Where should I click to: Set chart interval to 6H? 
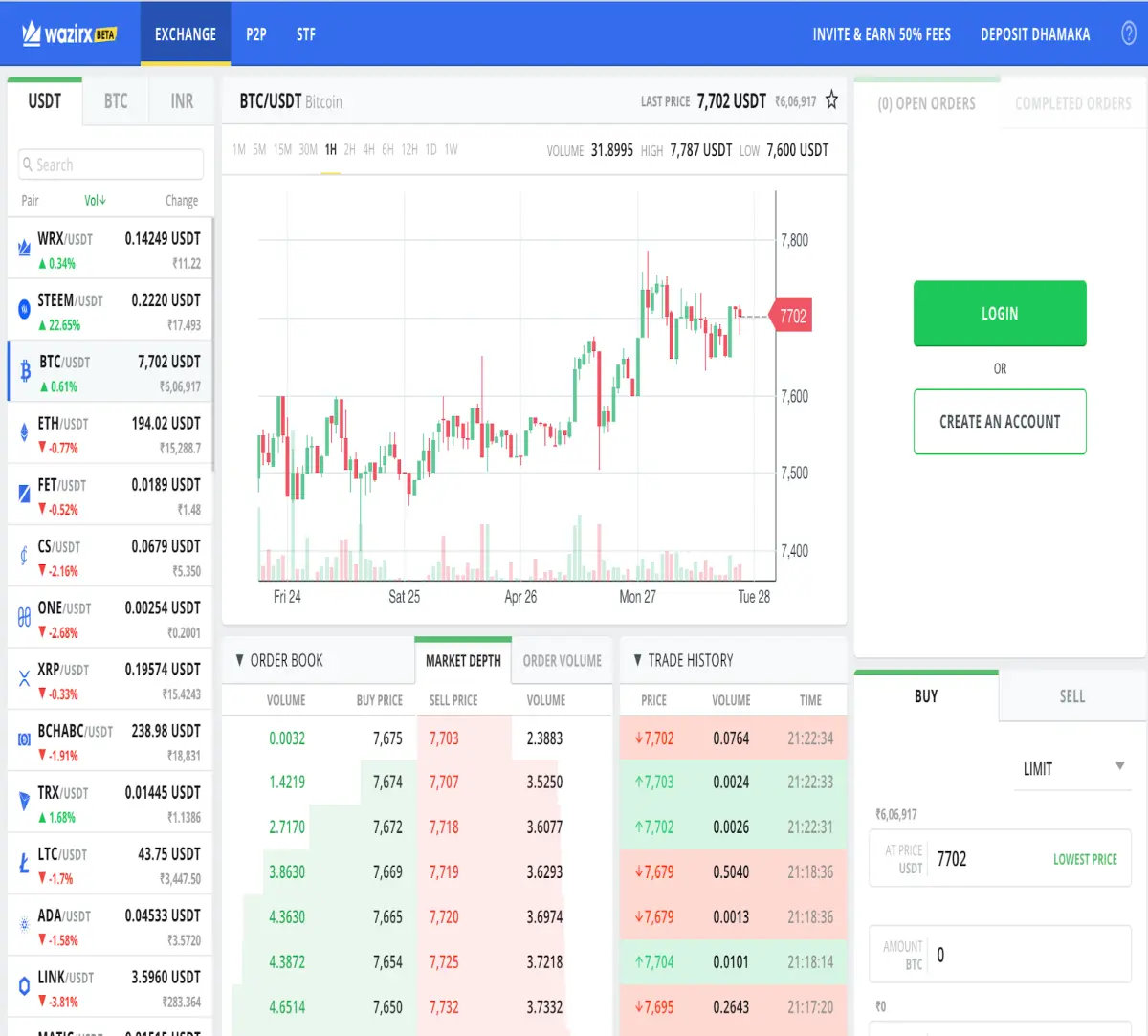click(387, 149)
